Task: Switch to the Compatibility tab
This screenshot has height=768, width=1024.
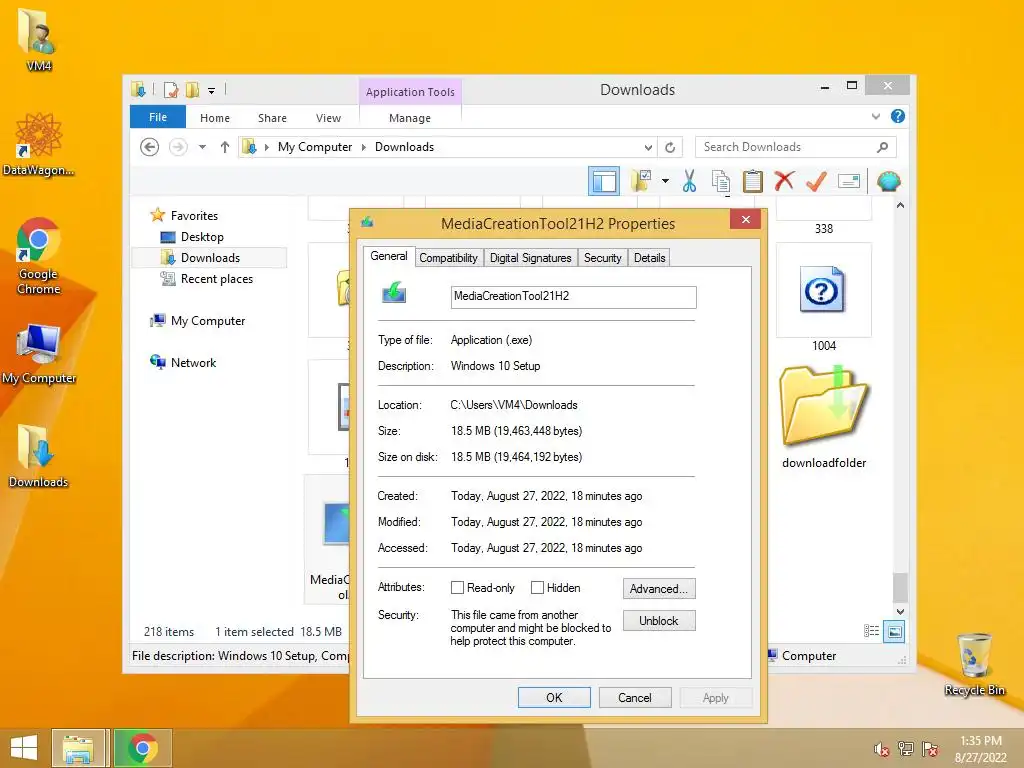Action: [x=449, y=258]
